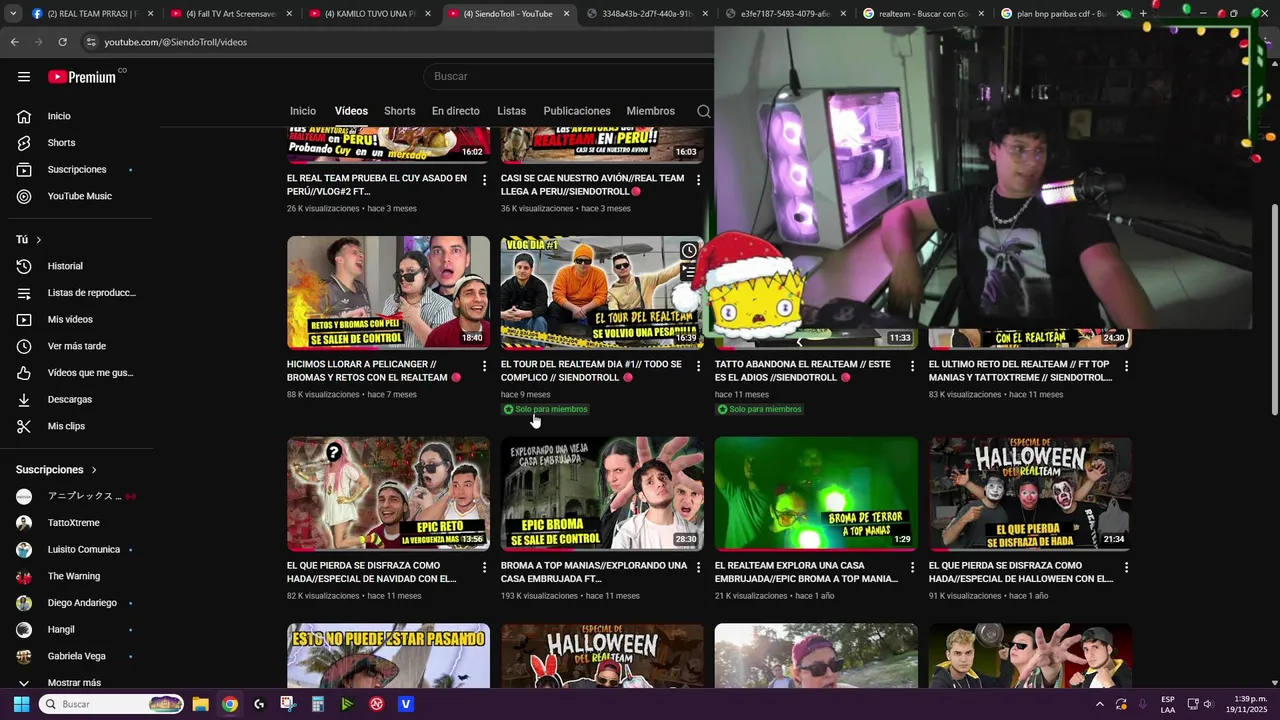
Task: Open Hangil subscription channel
Action: point(61,630)
